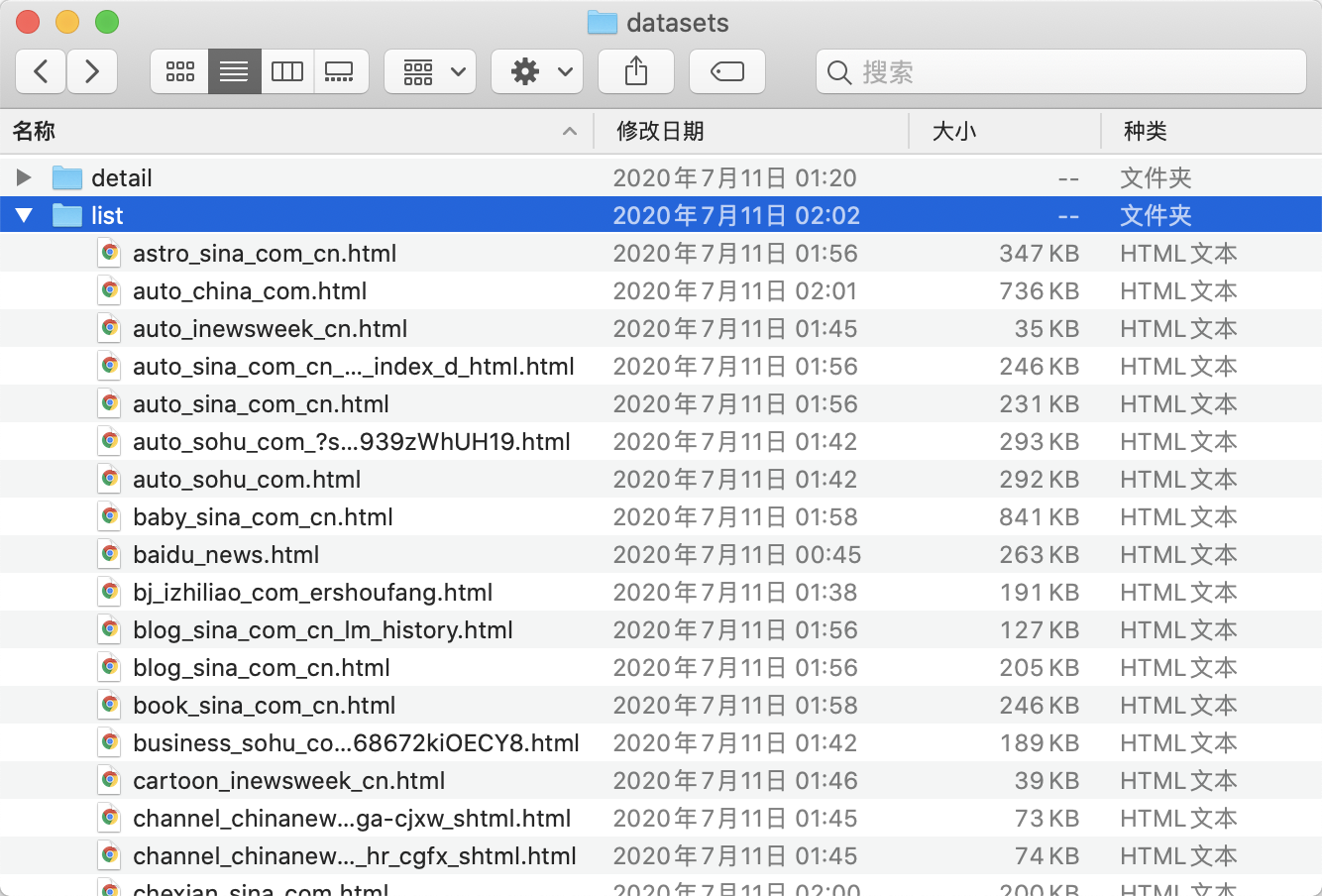Image resolution: width=1322 pixels, height=896 pixels.
Task: Click the 841 KB size of baby_sina_com_cn.html
Action: [x=1039, y=517]
